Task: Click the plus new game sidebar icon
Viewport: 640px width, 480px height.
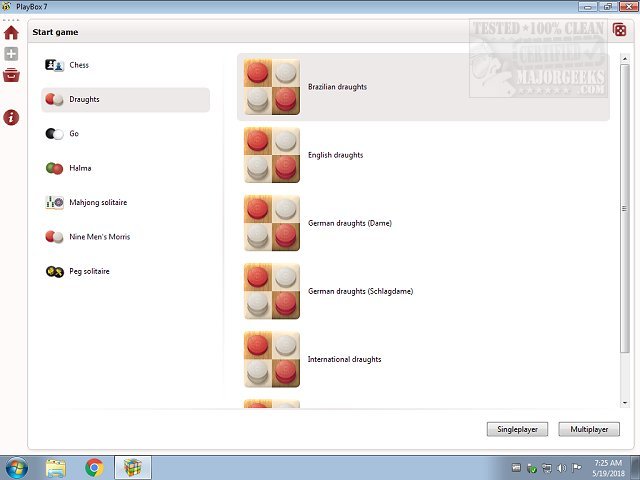Action: pyautogui.click(x=11, y=54)
